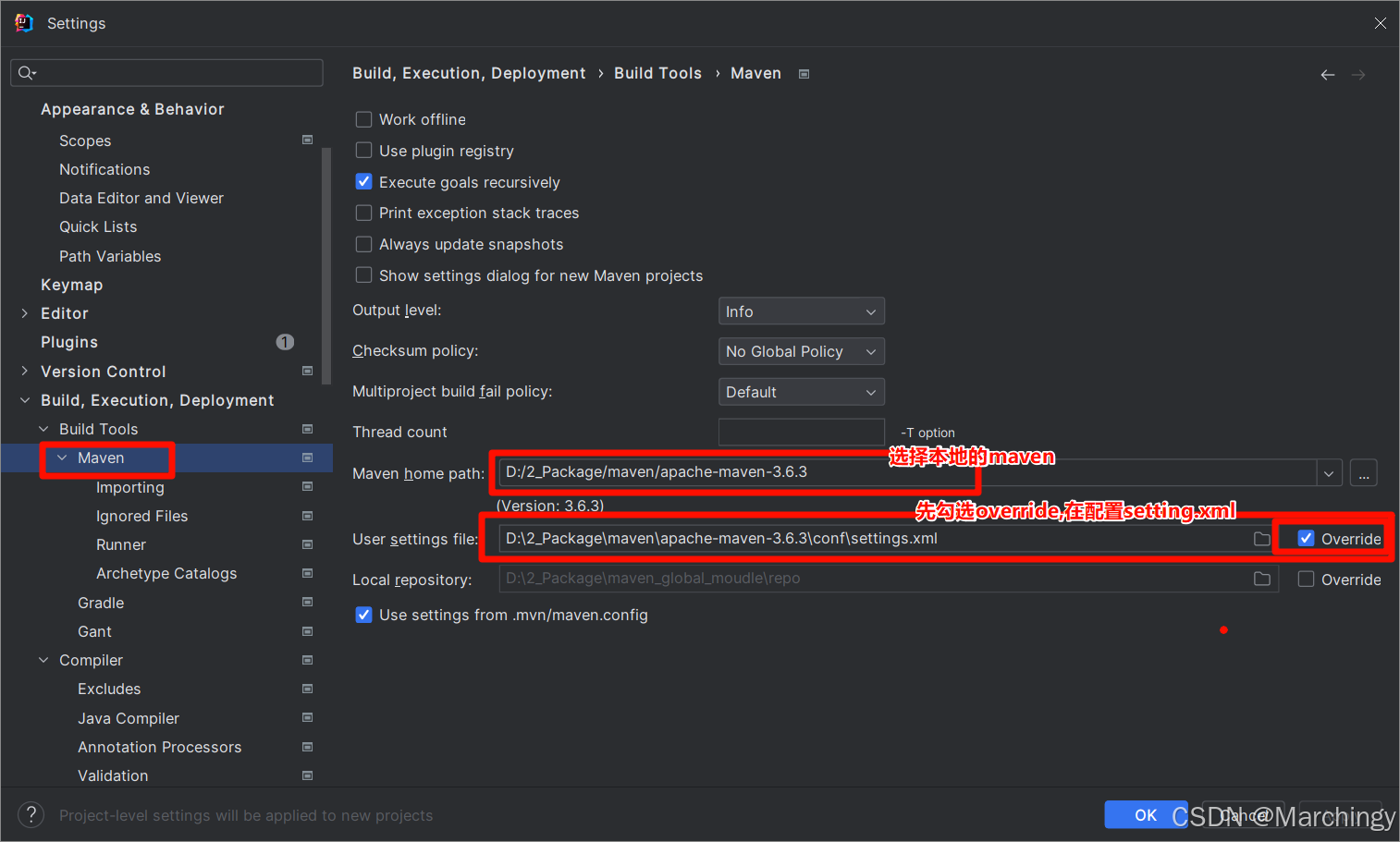1400x842 pixels.
Task: Click the IntelliJ logo in the title bar
Action: [24, 23]
